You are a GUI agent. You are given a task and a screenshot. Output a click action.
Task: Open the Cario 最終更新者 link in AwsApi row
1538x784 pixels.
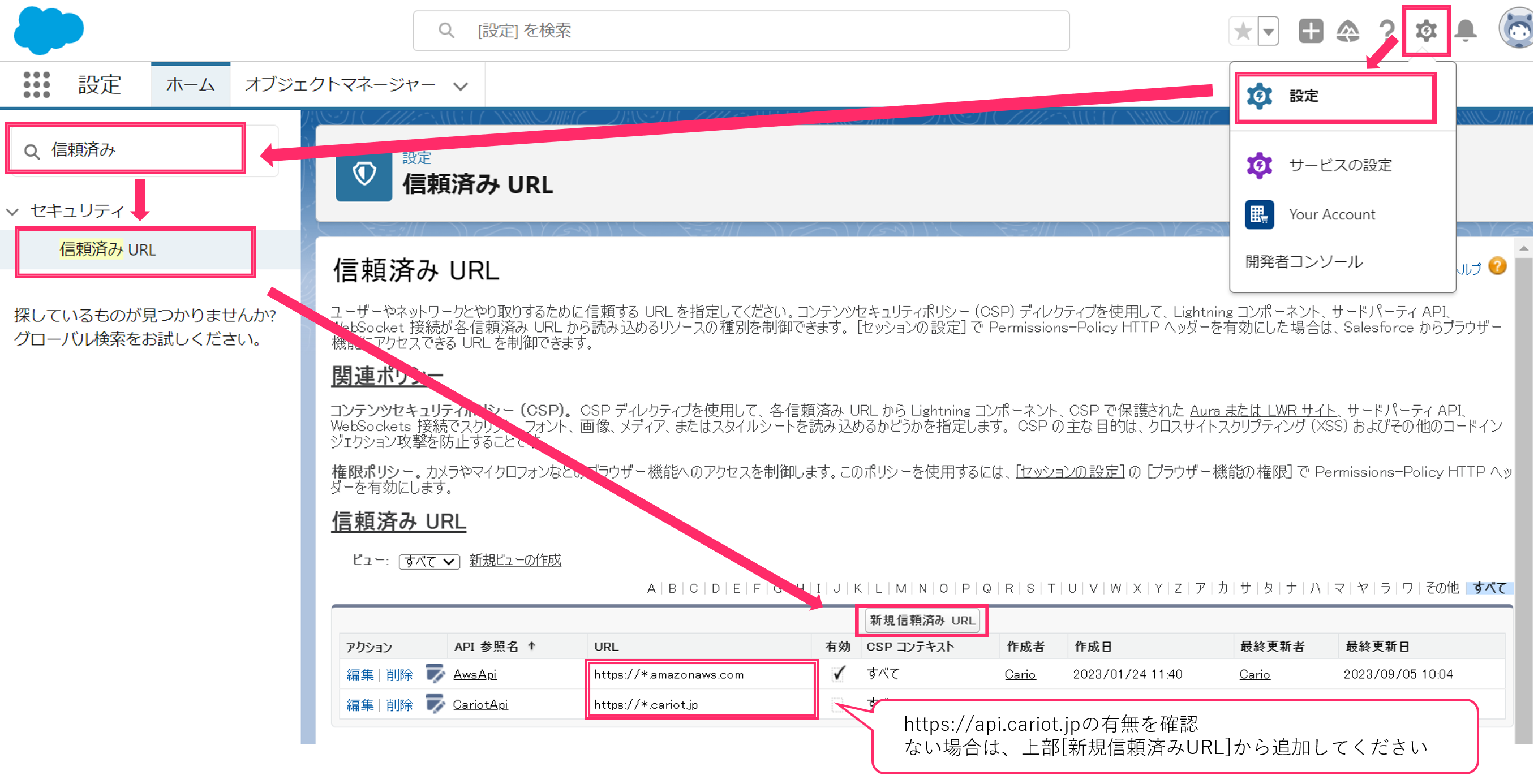tap(1255, 674)
